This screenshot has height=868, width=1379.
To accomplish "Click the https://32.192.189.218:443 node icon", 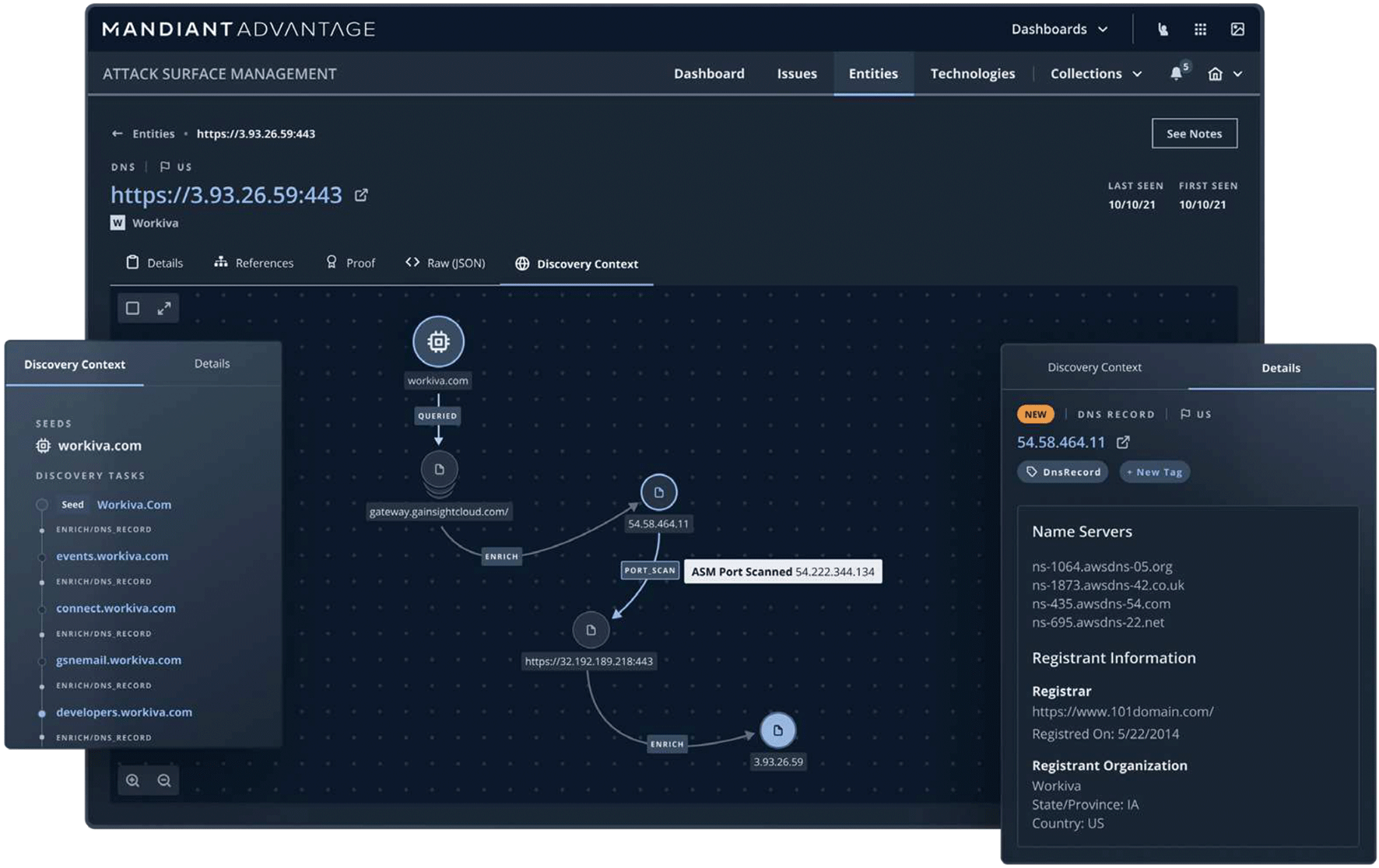I will [591, 630].
